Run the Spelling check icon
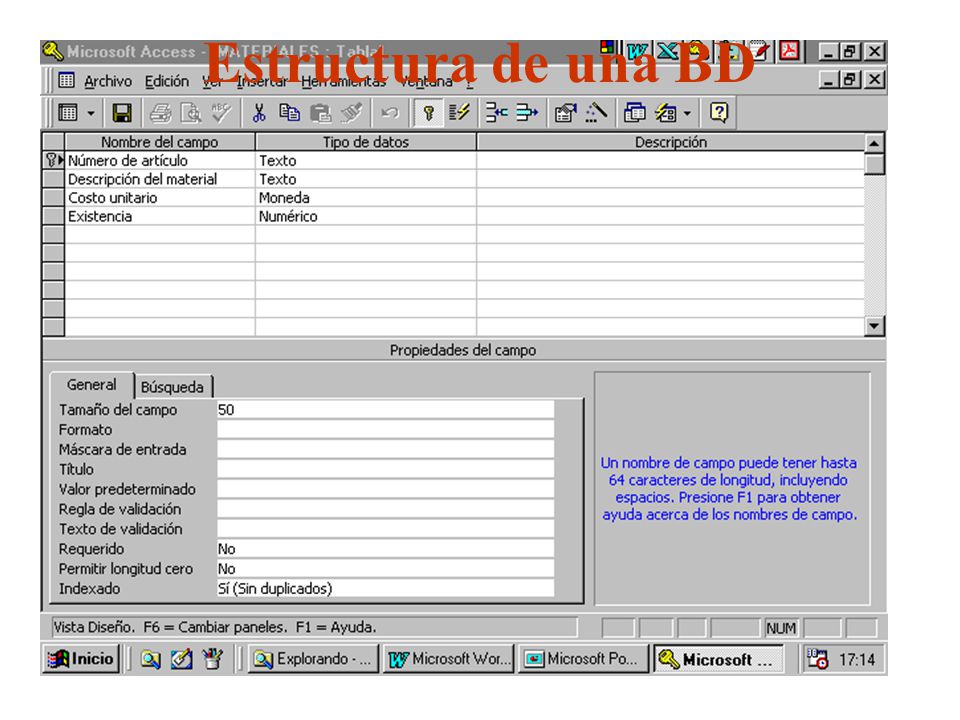This screenshot has height=720, width=960. coord(221,113)
